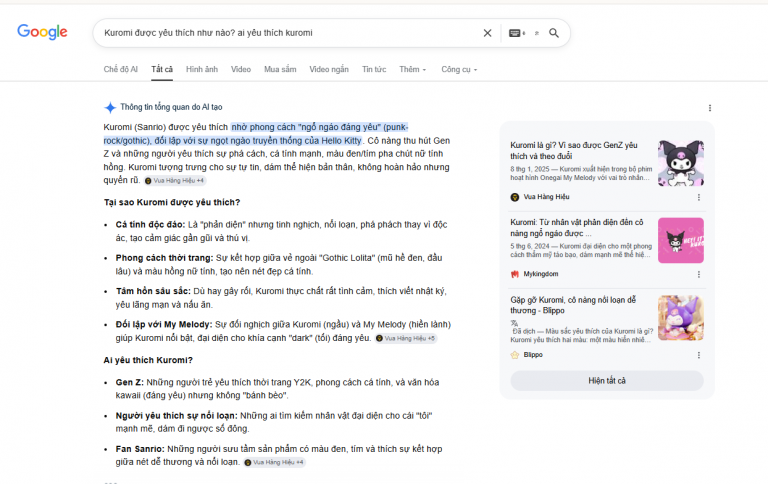This screenshot has height=484, width=768.
Task: Switch to Chế độ AI tab
Action: click(120, 69)
